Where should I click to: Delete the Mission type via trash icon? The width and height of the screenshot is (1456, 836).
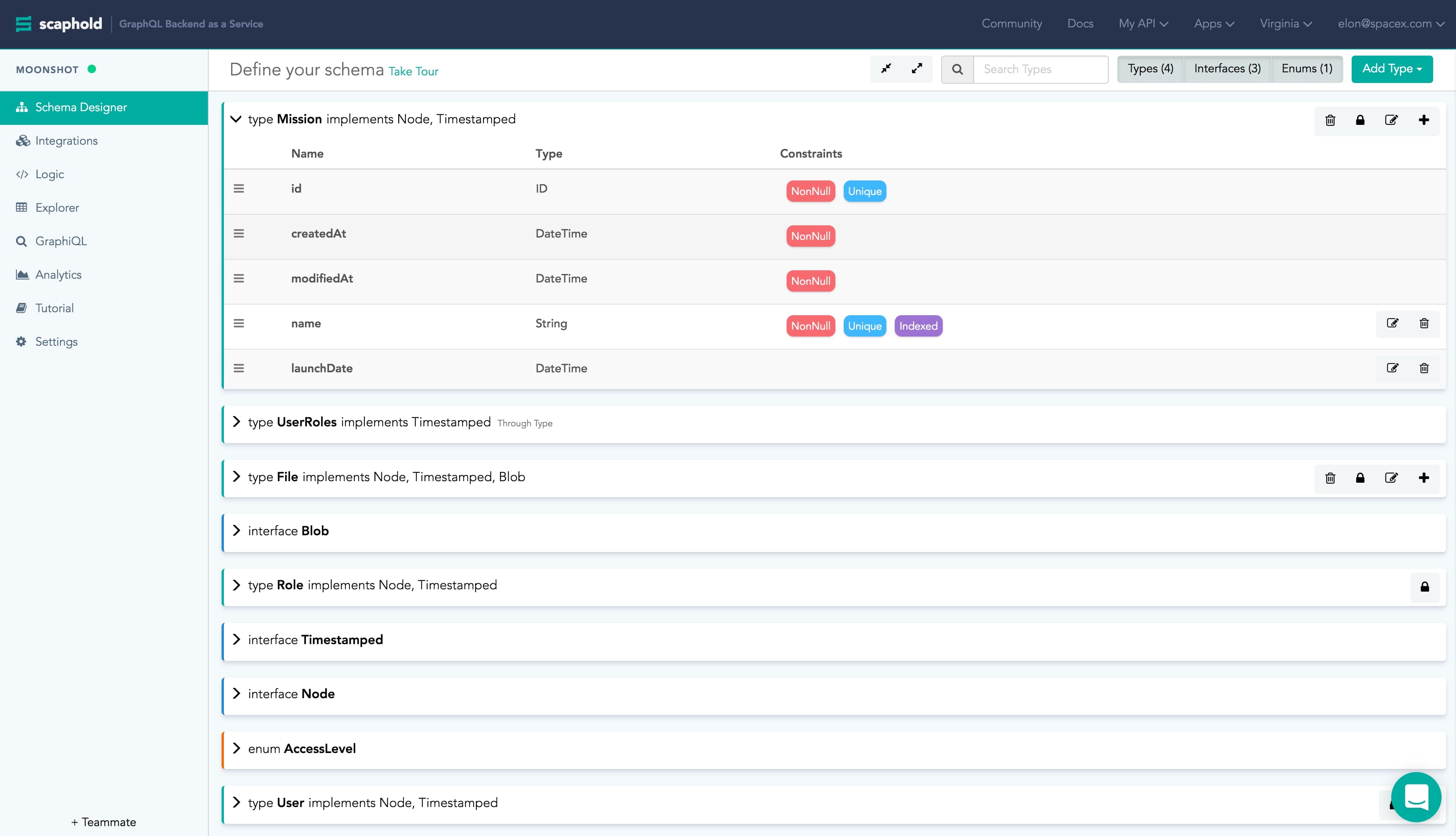click(1330, 120)
